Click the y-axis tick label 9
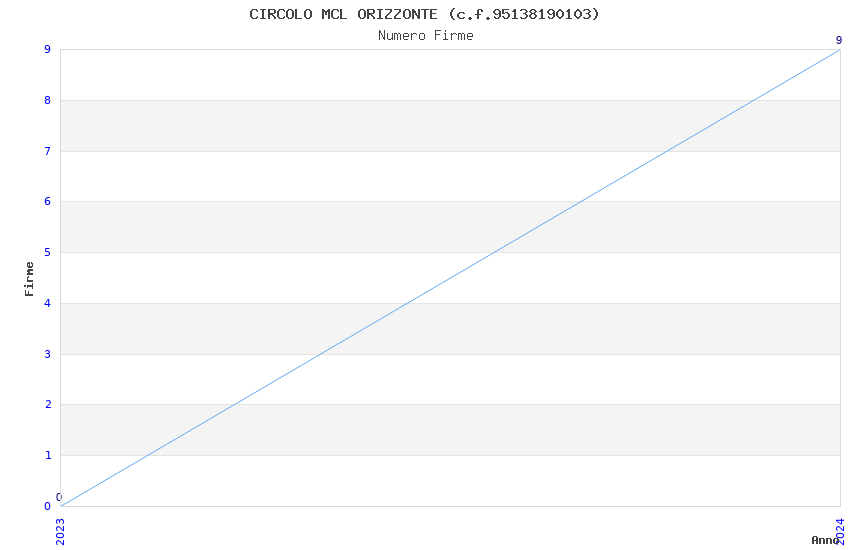 tap(47, 50)
